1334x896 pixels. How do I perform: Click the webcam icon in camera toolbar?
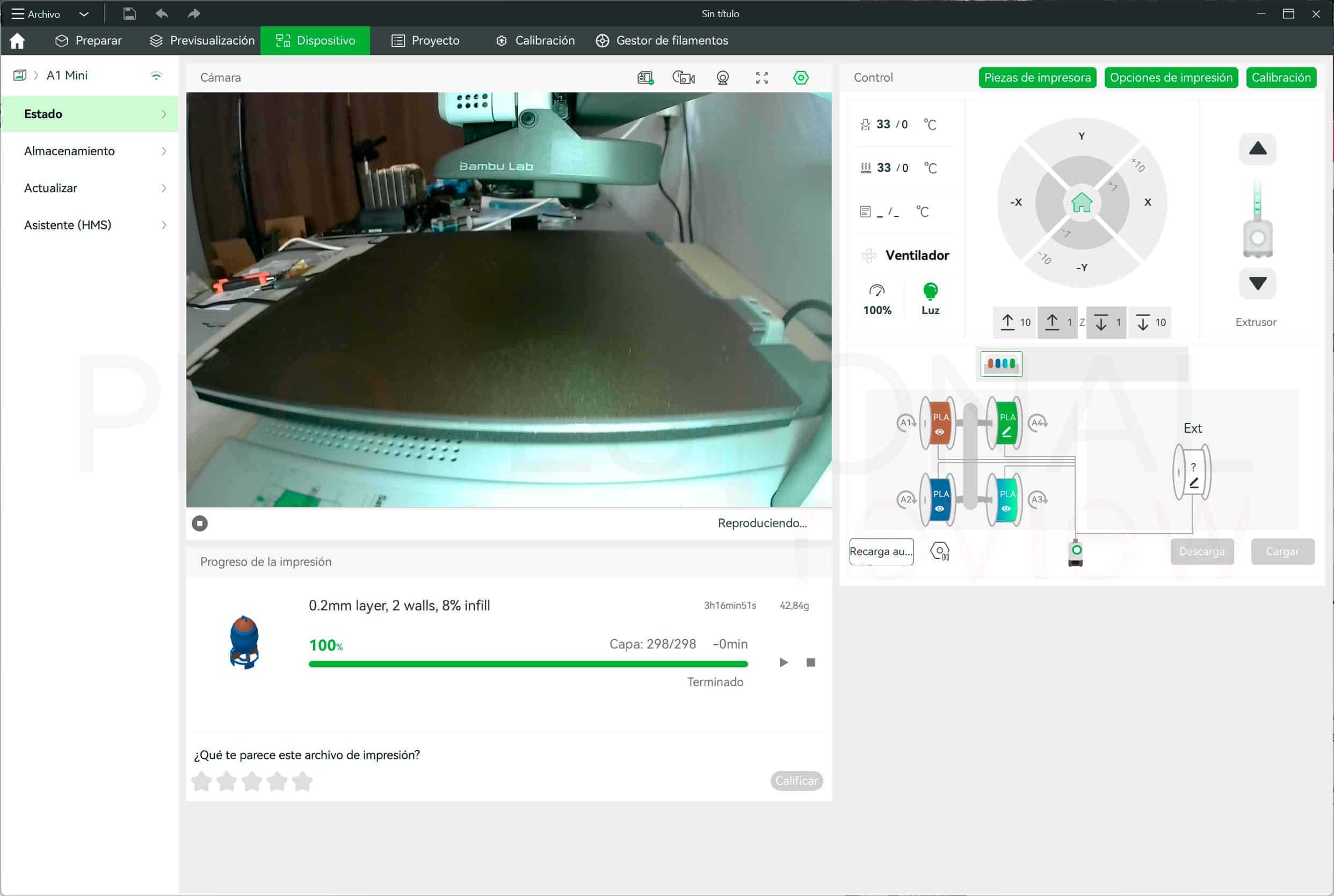pyautogui.click(x=722, y=78)
